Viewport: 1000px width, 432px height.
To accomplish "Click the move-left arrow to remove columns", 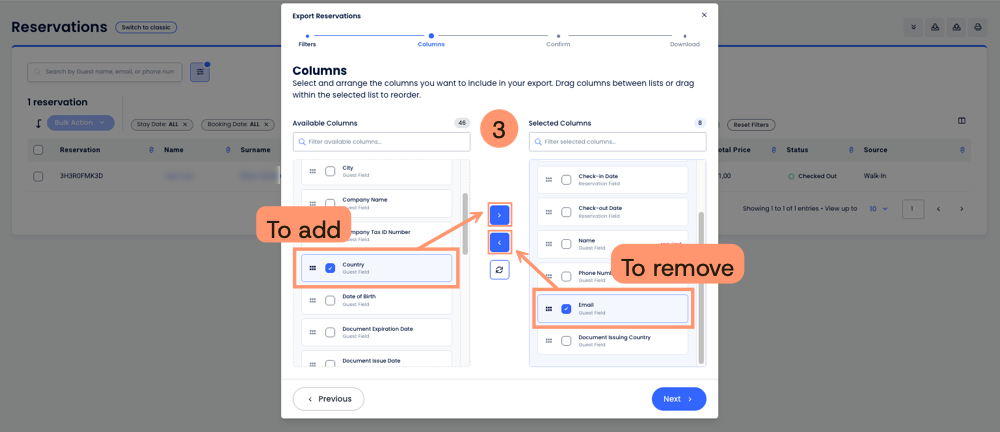I will pyautogui.click(x=499, y=242).
